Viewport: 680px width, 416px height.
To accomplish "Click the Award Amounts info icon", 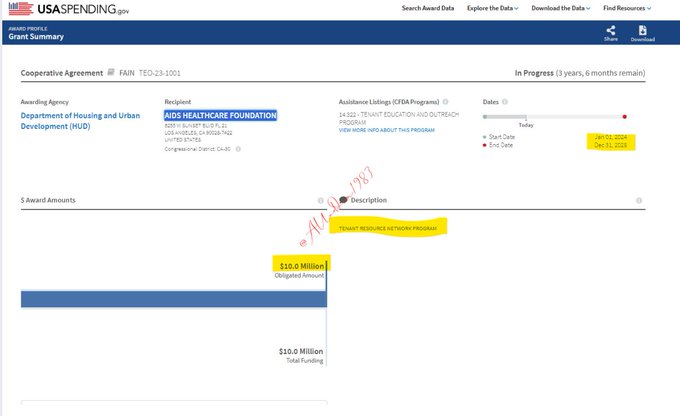I will pos(320,200).
